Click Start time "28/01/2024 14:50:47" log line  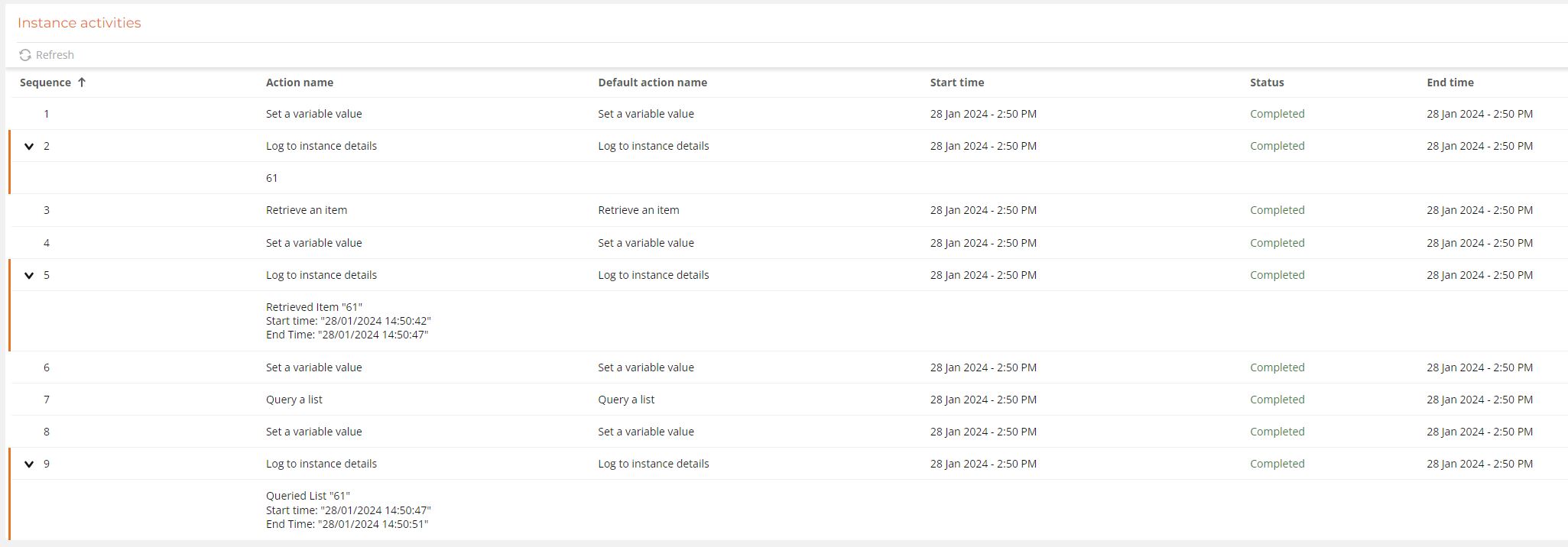[349, 510]
